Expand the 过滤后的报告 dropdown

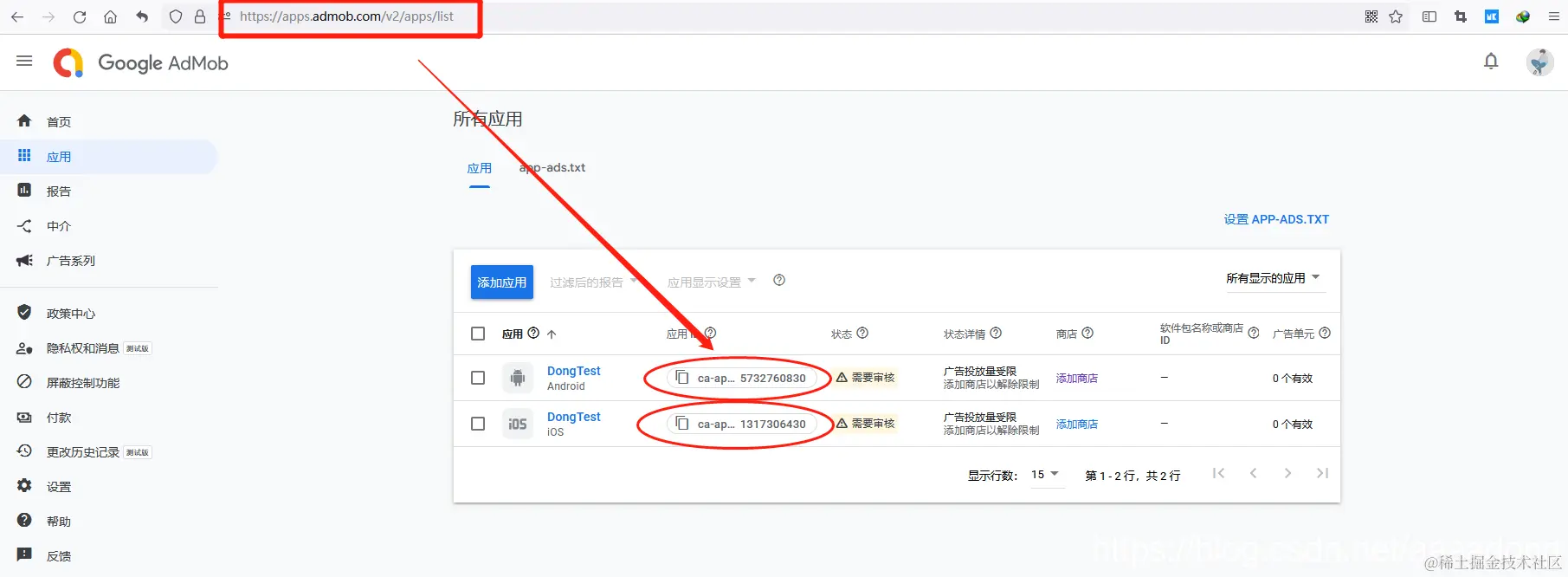tap(593, 282)
